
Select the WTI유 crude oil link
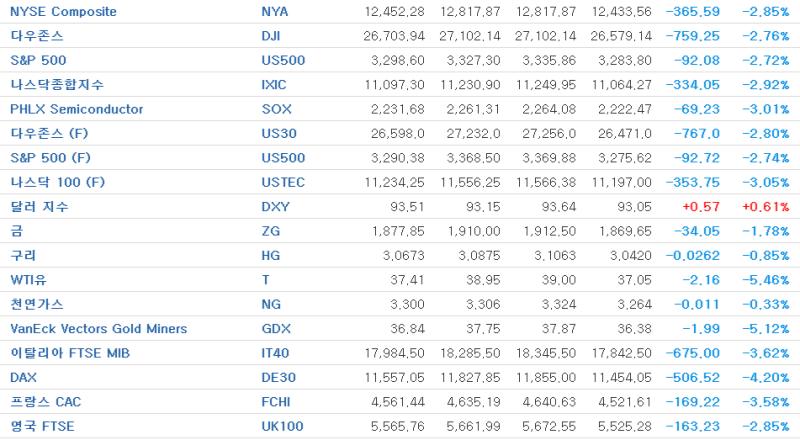(29, 280)
